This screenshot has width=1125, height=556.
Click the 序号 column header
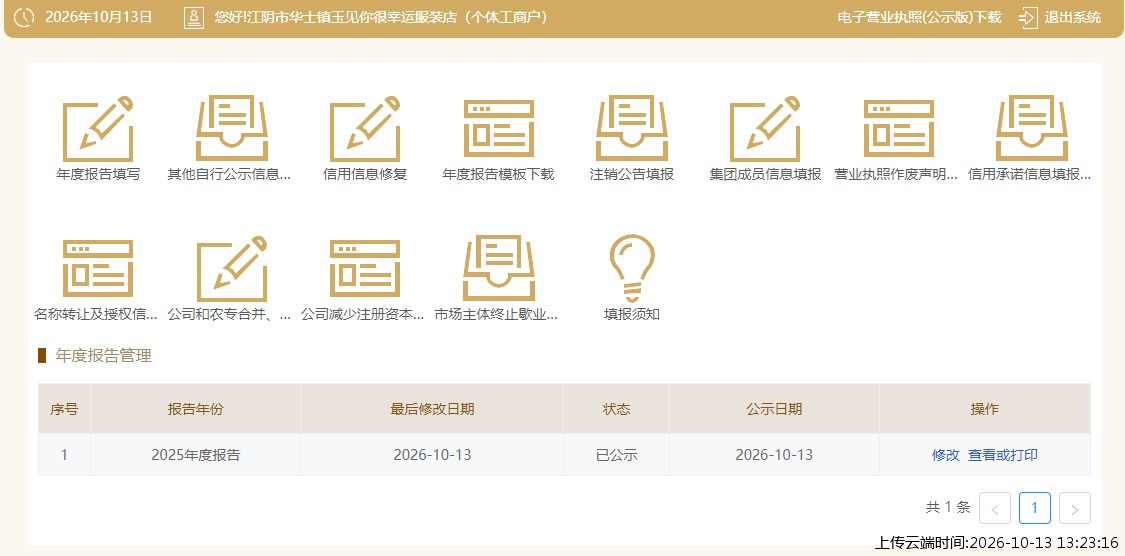(x=64, y=409)
